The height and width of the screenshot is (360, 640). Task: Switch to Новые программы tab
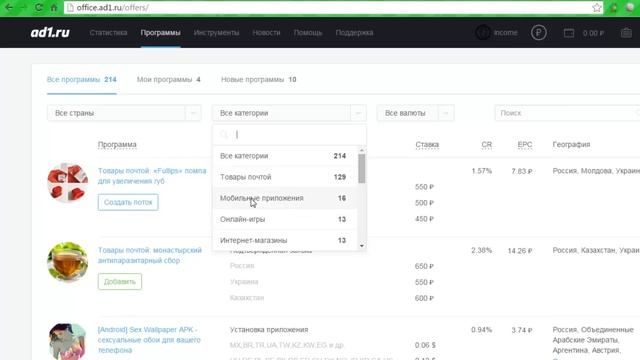pyautogui.click(x=259, y=80)
